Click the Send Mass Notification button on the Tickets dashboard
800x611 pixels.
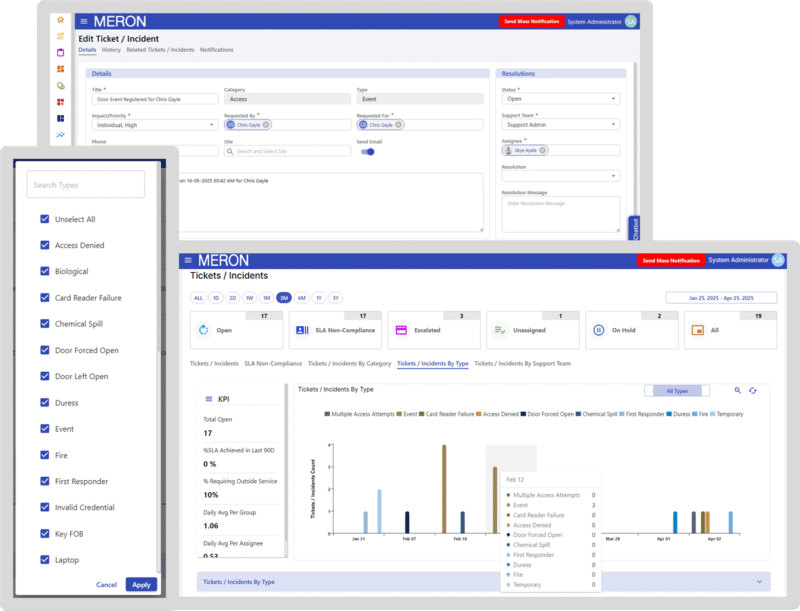coord(671,260)
